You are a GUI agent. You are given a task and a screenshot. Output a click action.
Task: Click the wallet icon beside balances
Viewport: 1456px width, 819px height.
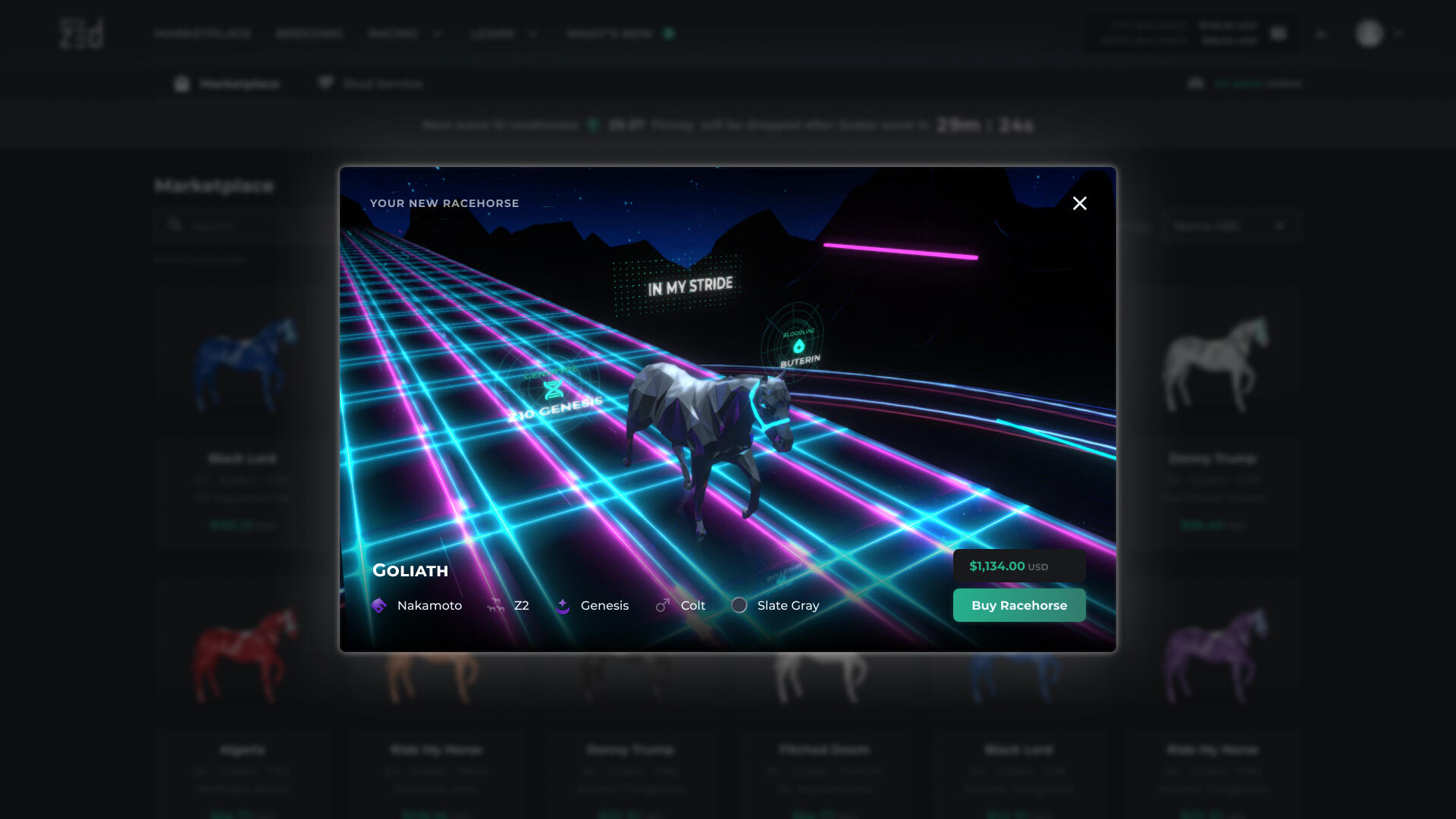click(1279, 33)
